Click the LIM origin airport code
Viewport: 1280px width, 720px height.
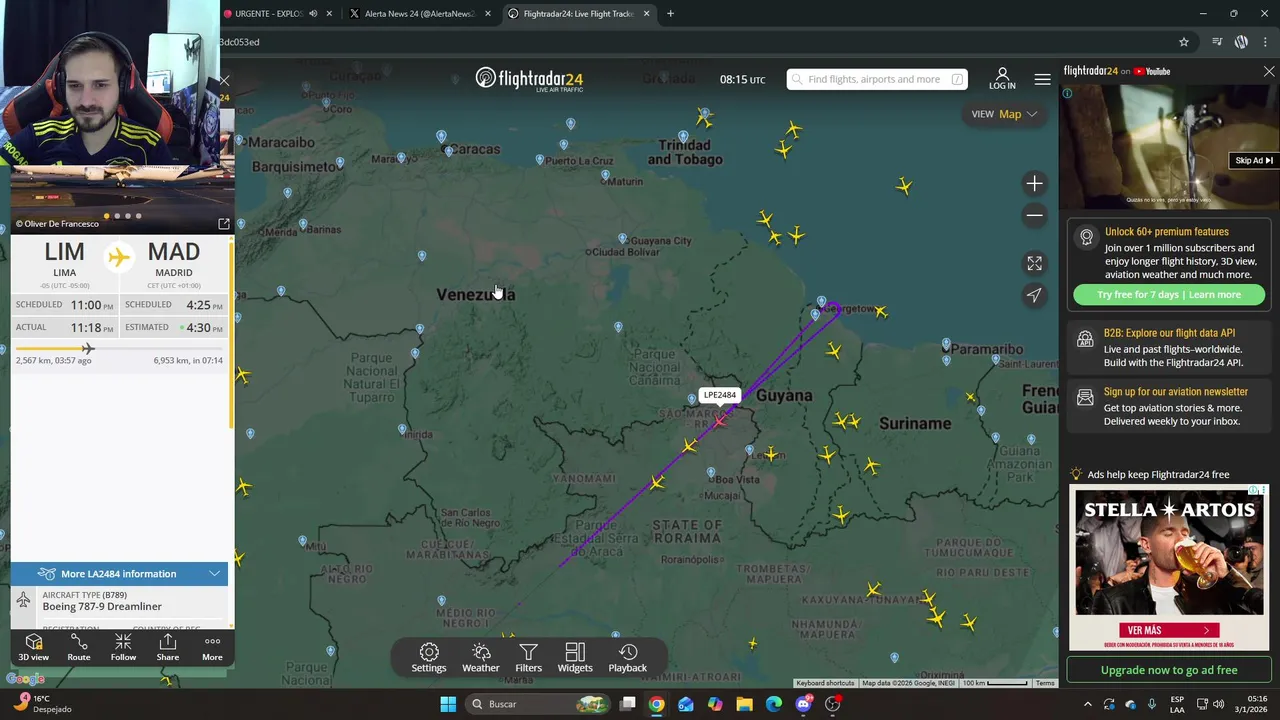64,252
